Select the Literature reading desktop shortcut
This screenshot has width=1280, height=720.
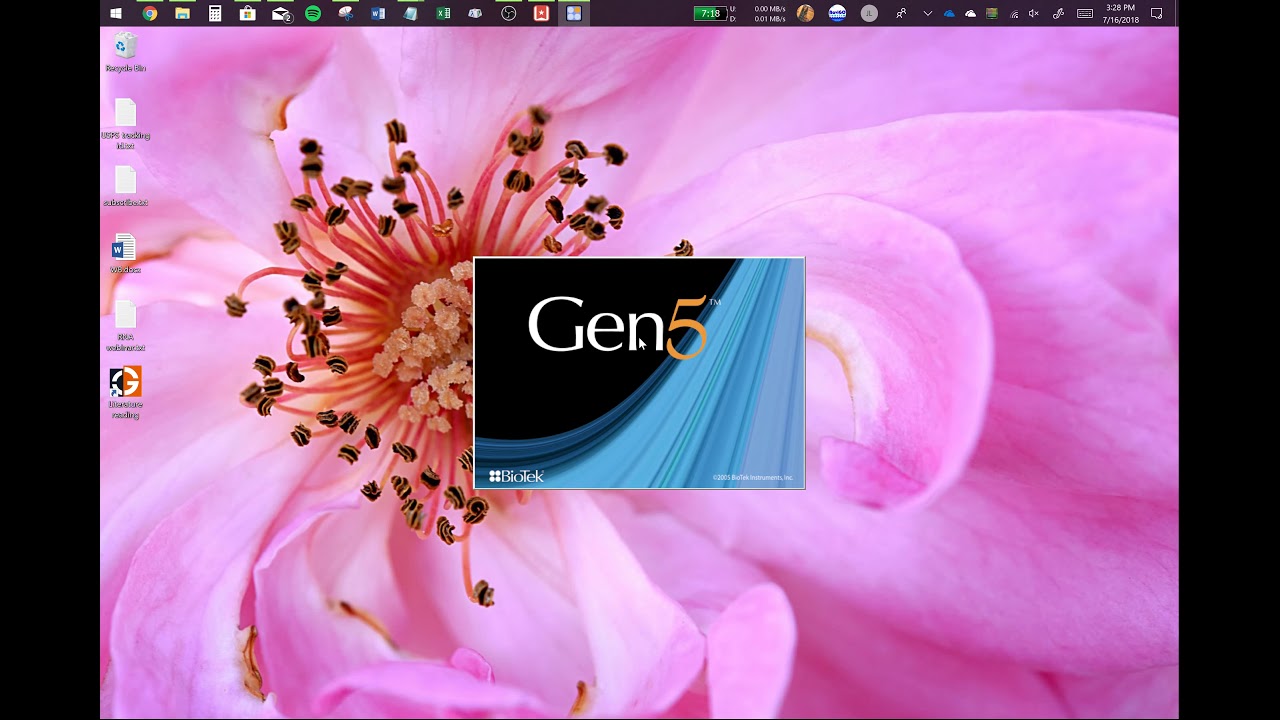coord(125,393)
